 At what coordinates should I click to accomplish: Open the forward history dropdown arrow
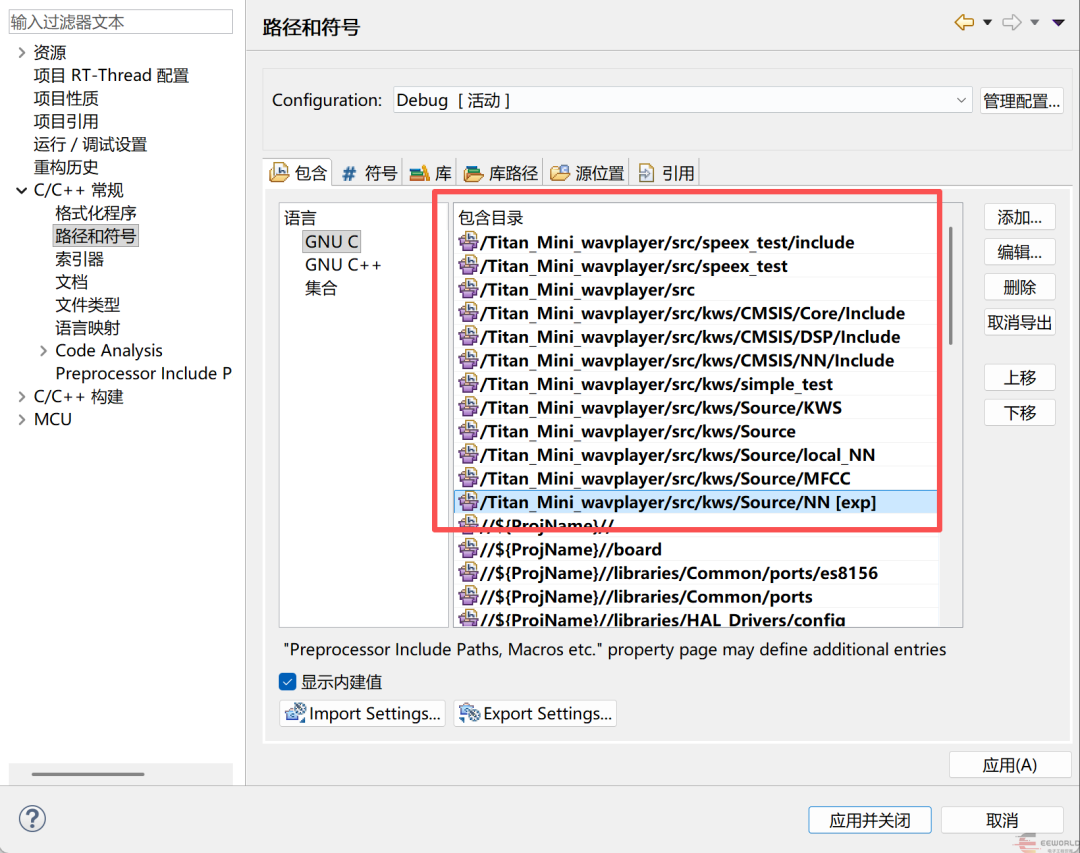click(1035, 23)
